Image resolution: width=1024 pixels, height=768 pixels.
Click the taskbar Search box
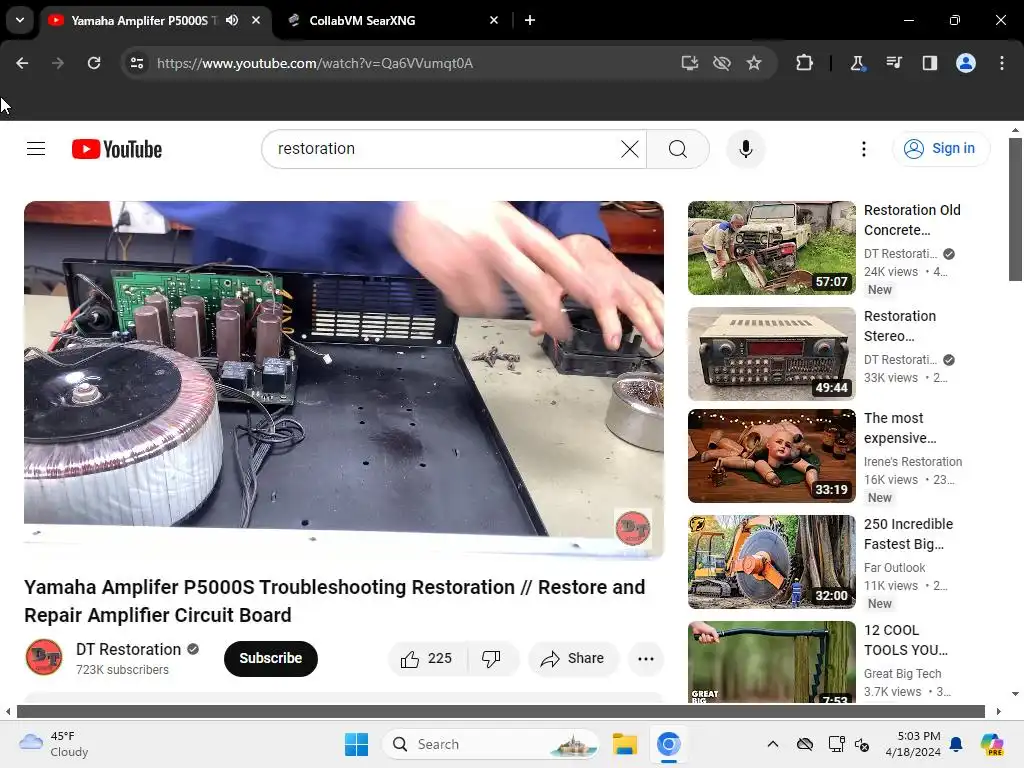point(490,744)
